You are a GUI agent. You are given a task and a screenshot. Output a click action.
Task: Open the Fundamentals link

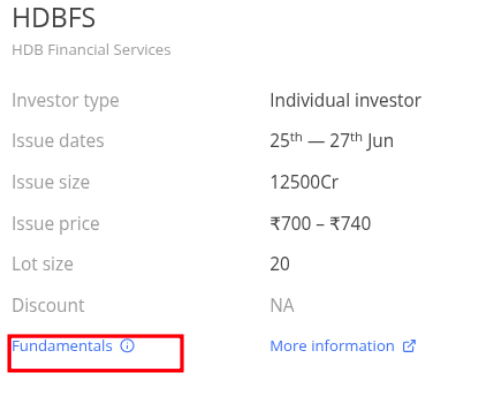tap(62, 346)
